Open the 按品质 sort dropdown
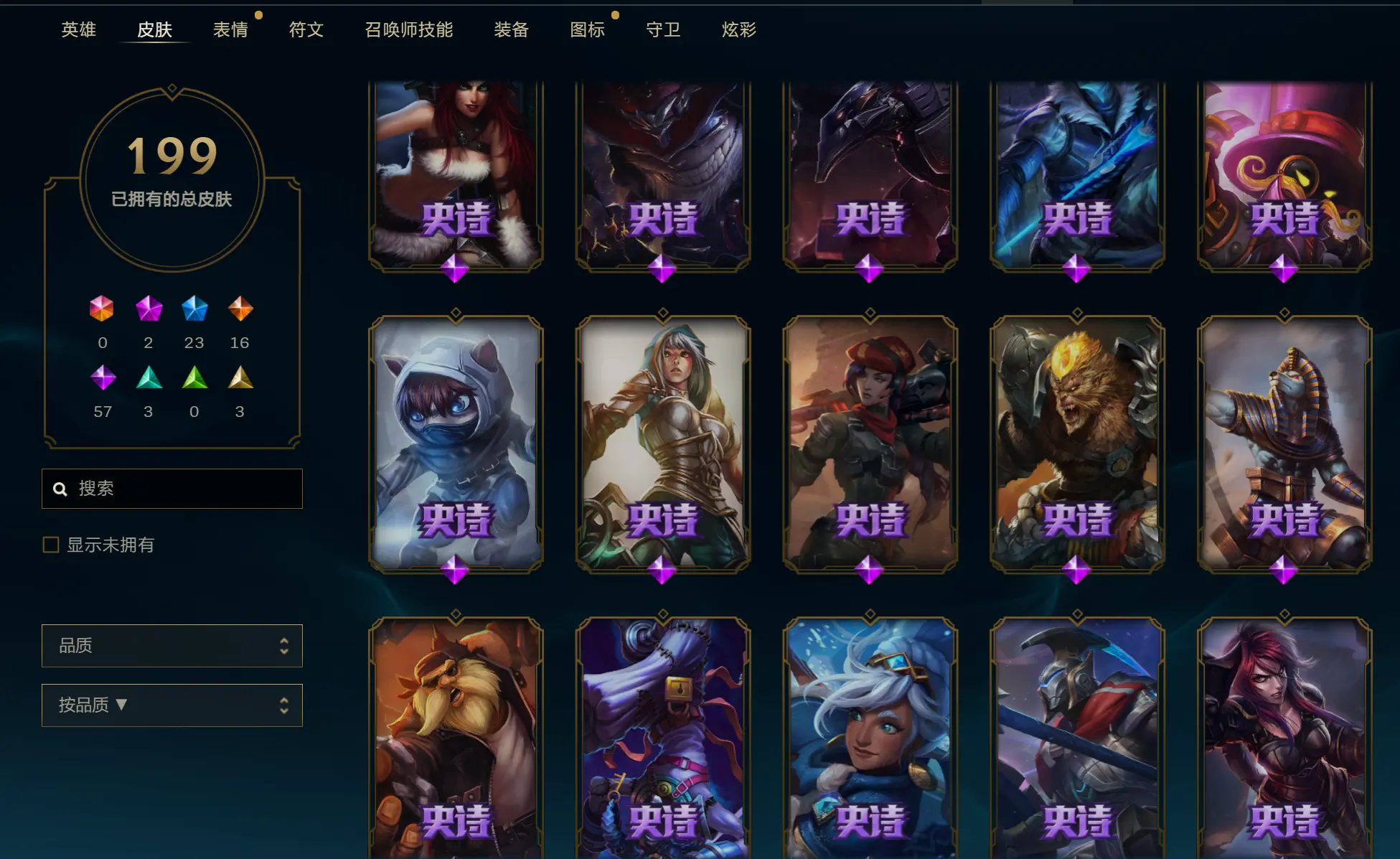The height and width of the screenshot is (859, 1400). click(x=172, y=705)
